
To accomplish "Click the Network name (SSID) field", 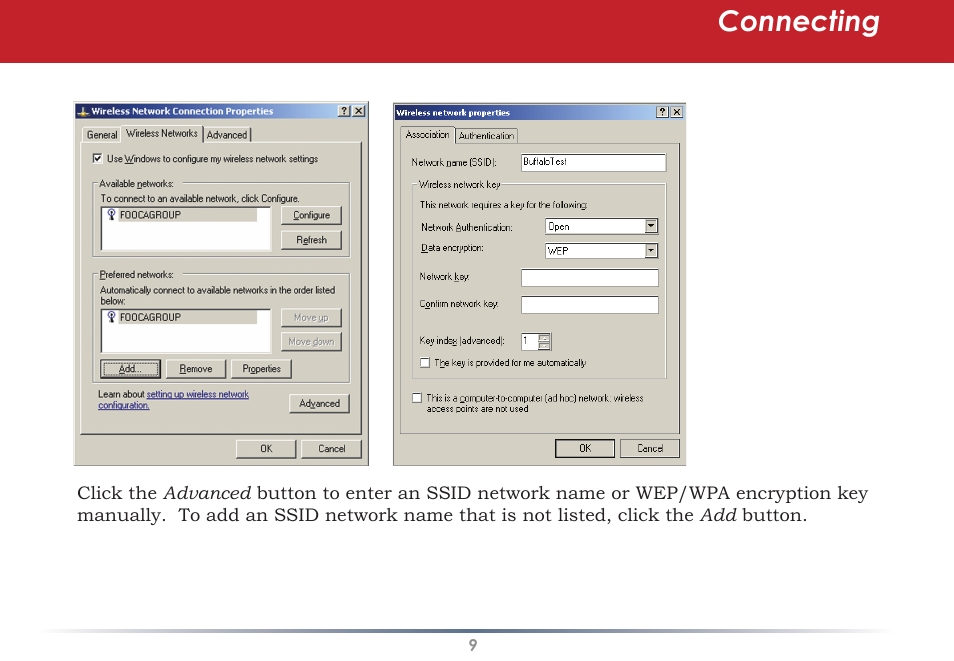I will (594, 163).
